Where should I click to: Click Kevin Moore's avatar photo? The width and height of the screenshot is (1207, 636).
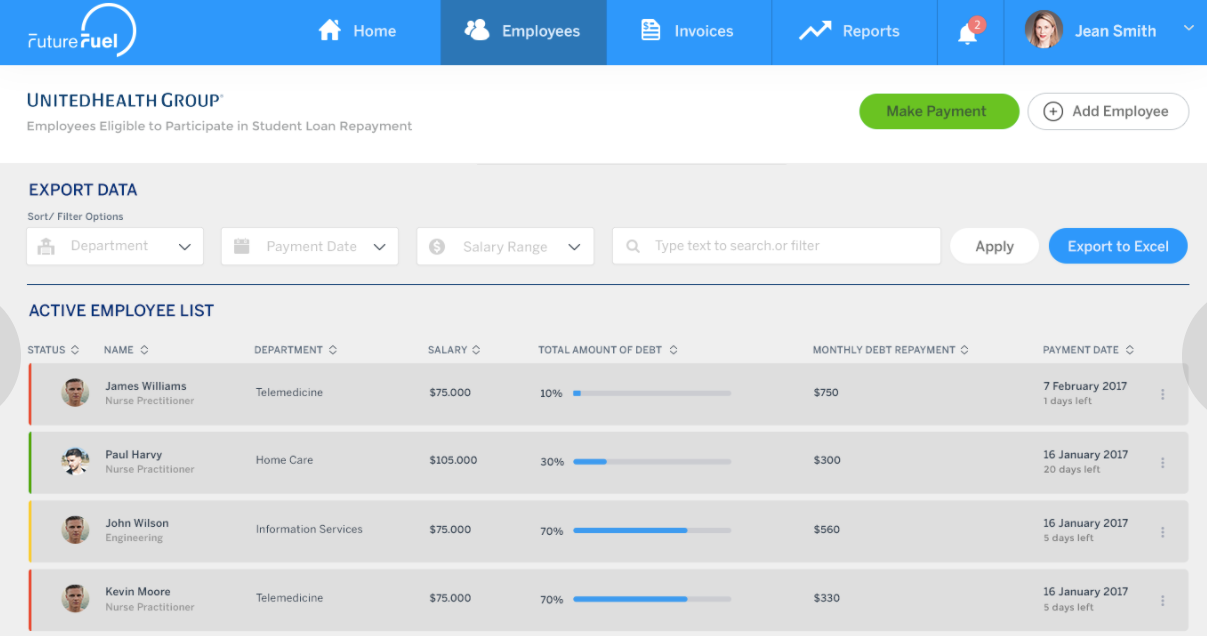(75, 599)
